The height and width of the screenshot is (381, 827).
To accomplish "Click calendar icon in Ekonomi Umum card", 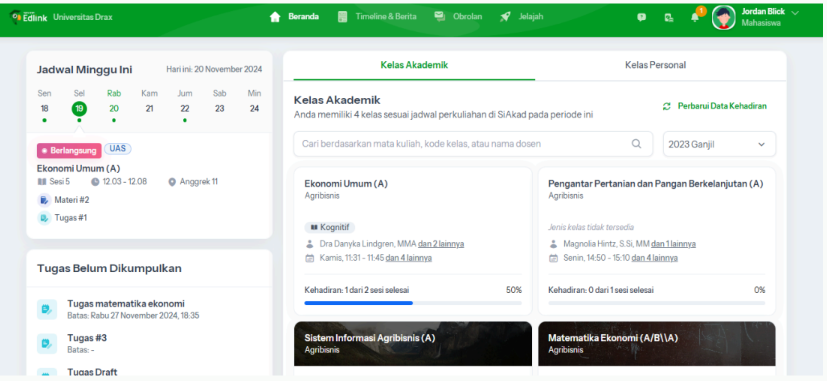I will pyautogui.click(x=310, y=258).
